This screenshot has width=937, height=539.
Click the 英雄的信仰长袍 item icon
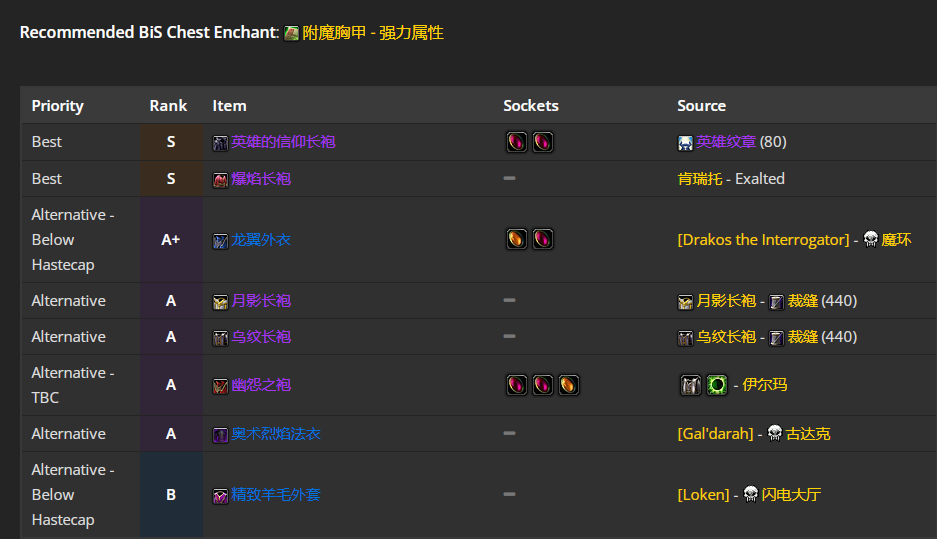[221, 143]
